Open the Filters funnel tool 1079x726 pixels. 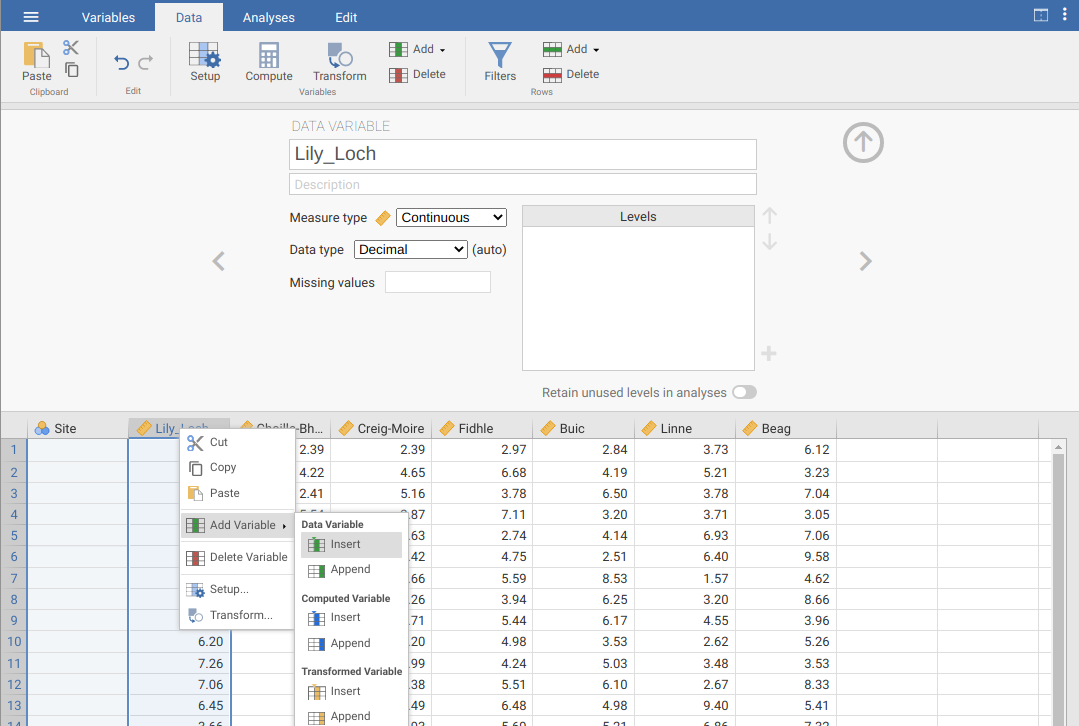pos(500,62)
